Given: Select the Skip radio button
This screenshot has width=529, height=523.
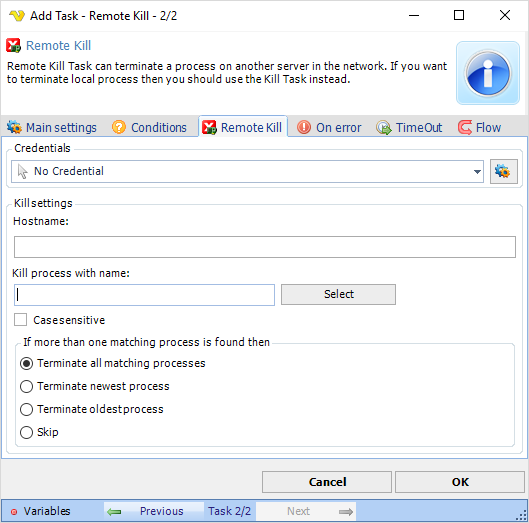Looking at the screenshot, I should [x=26, y=432].
